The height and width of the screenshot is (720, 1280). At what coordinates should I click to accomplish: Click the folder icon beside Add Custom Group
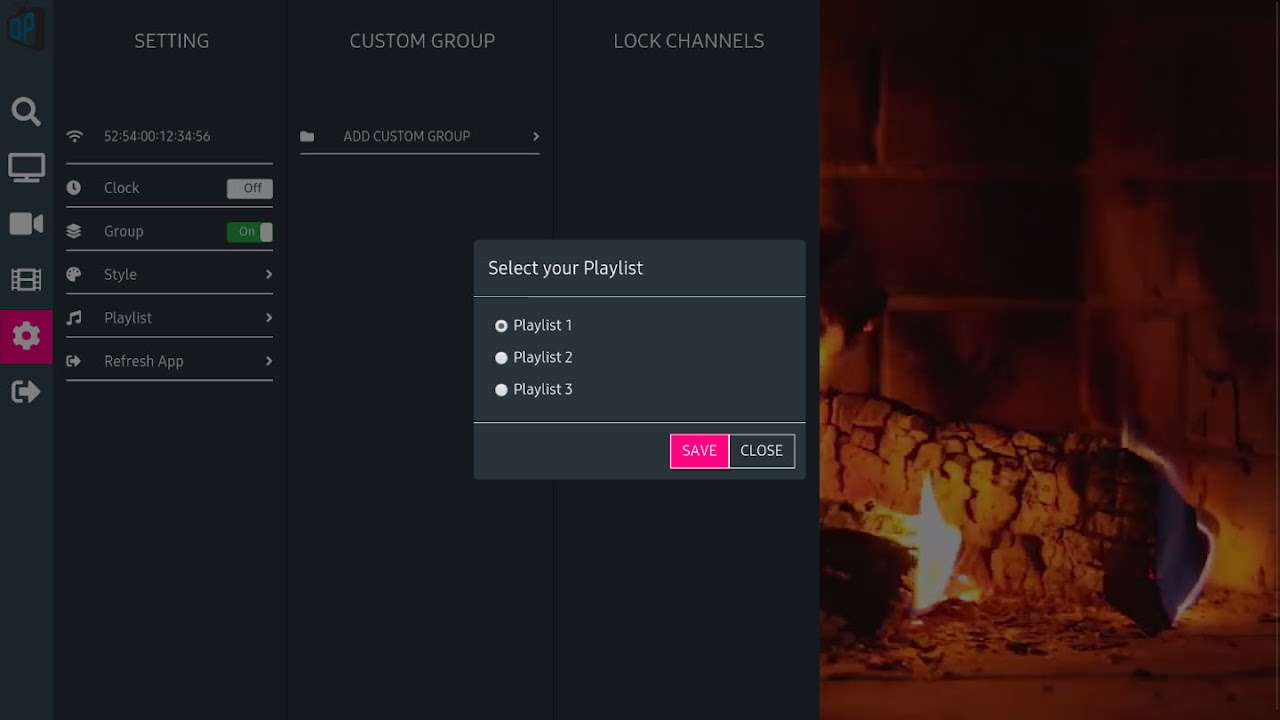click(307, 137)
